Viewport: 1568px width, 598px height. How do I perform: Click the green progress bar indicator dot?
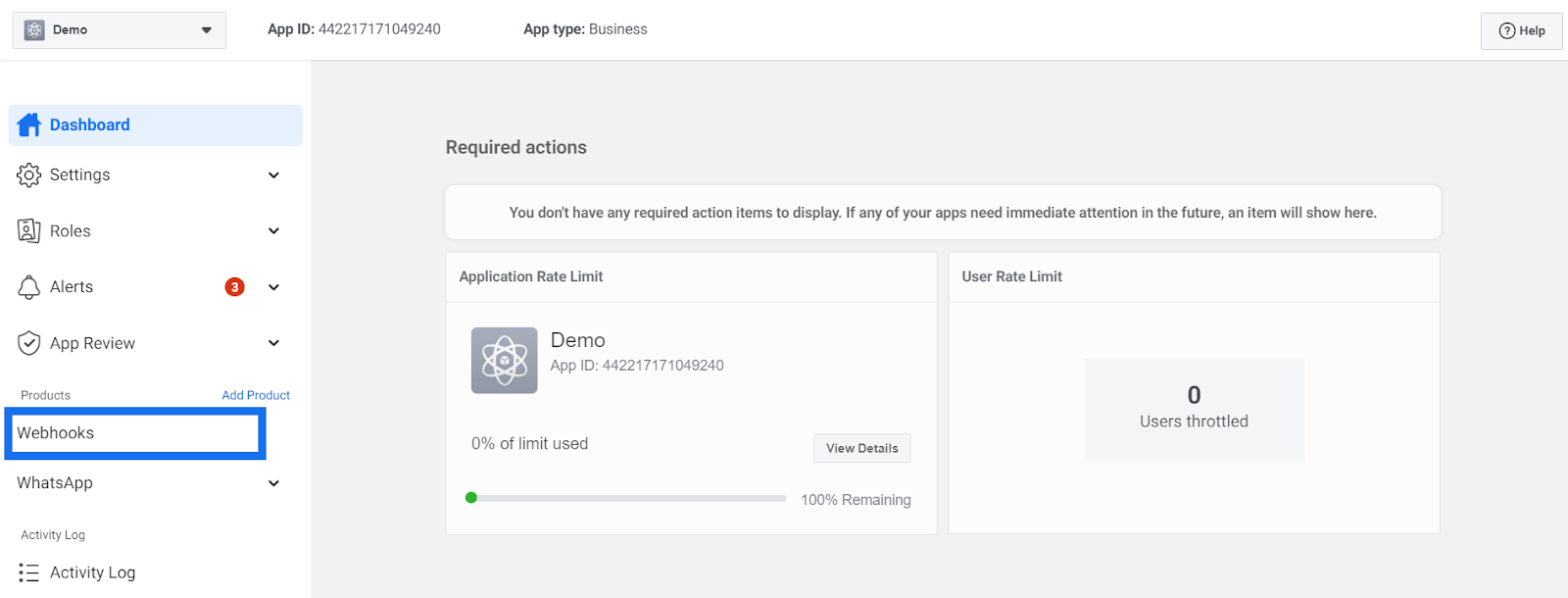471,498
